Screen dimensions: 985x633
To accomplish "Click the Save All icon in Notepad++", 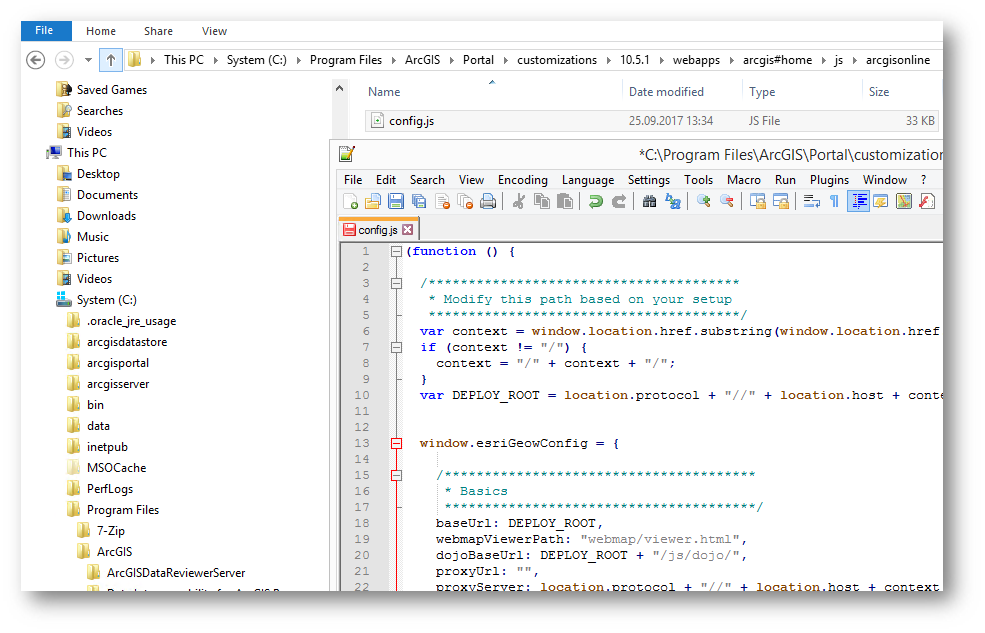I will [x=419, y=201].
